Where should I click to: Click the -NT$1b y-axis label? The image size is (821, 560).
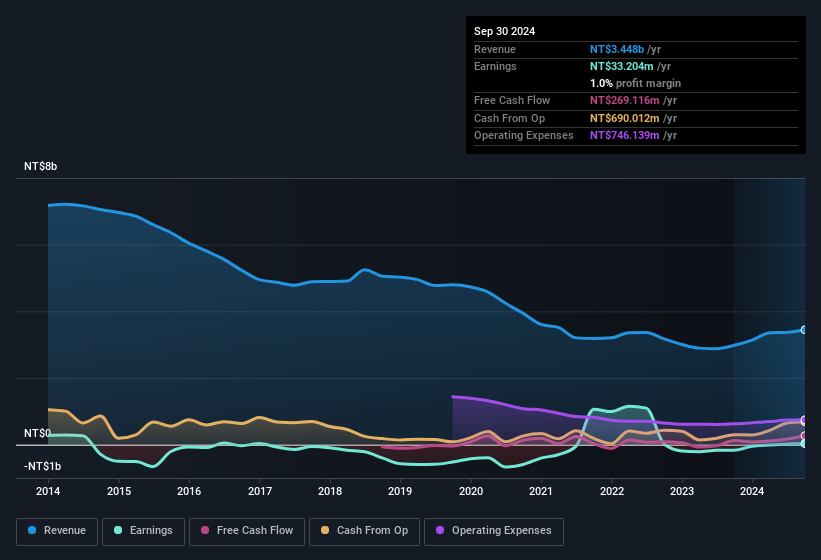pos(42,466)
